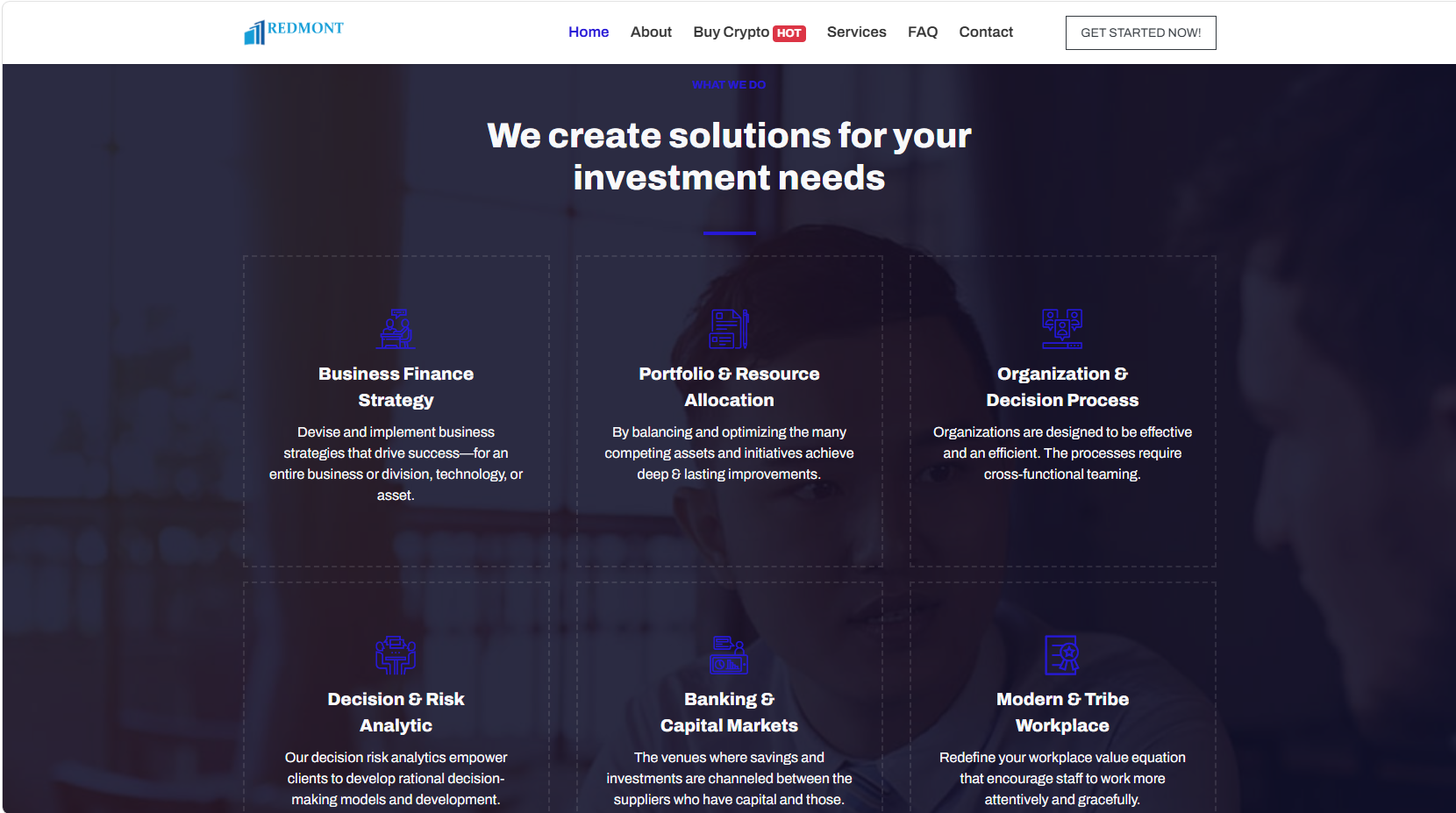Click the 'Organizations are designed' description
1456x813 pixels.
click(1062, 453)
